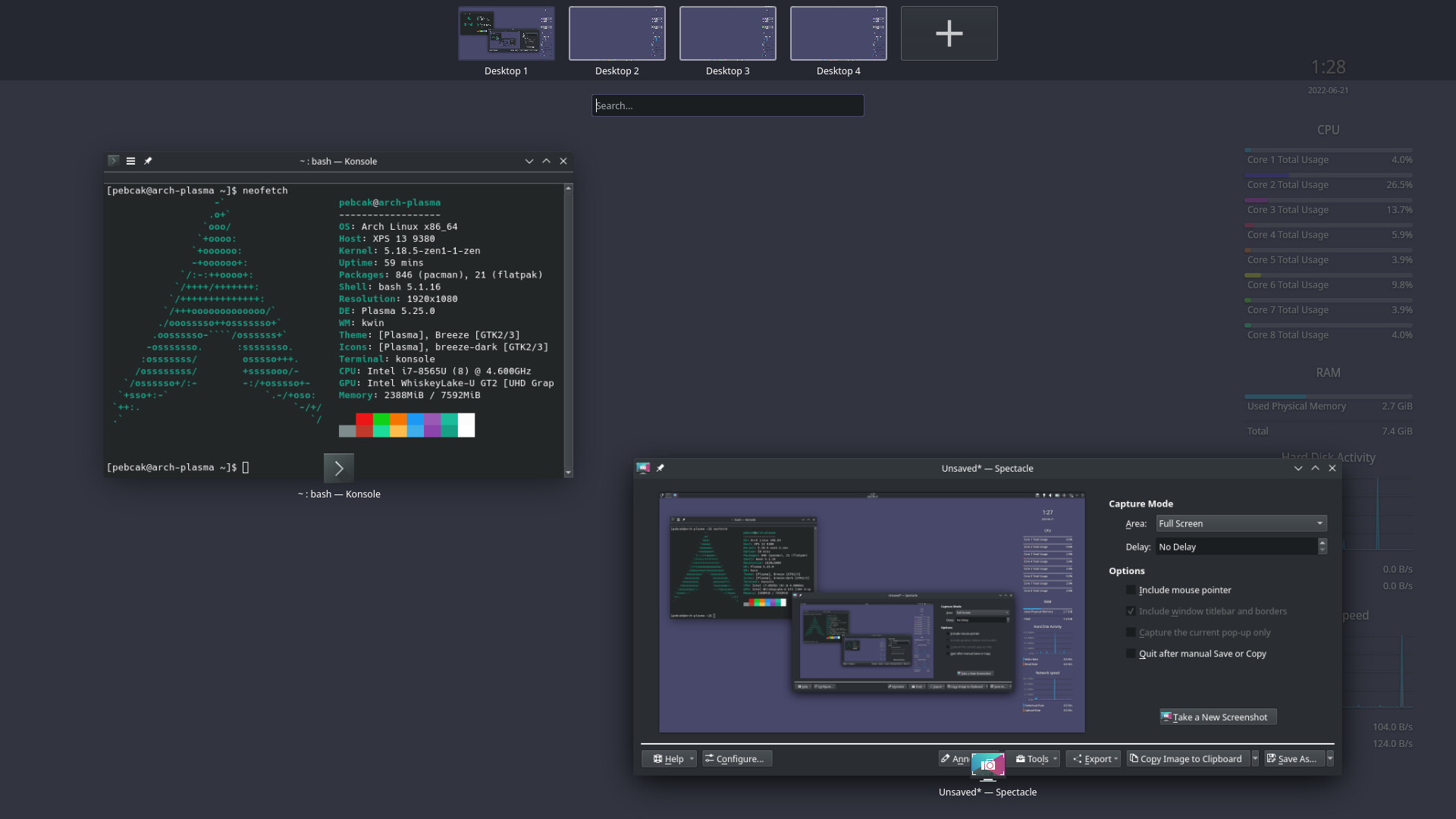Open the Export dropdown menu
The height and width of the screenshot is (819, 1456).
(1094, 758)
